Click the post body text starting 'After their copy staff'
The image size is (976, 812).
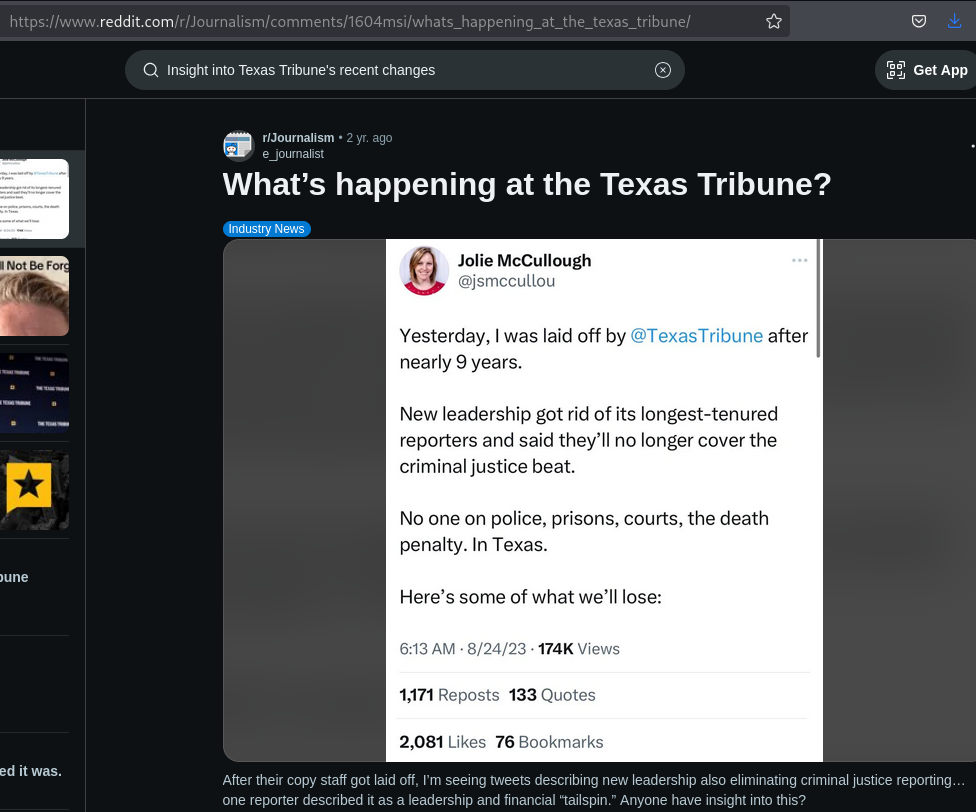594,790
